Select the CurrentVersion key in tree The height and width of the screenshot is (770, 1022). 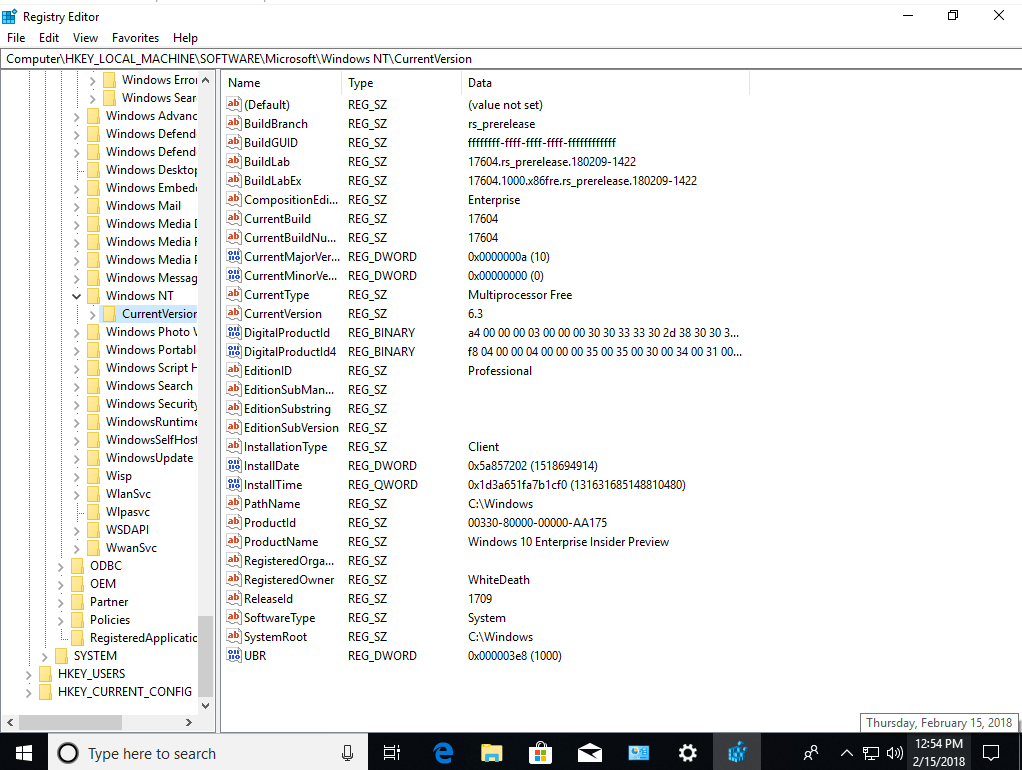[159, 314]
